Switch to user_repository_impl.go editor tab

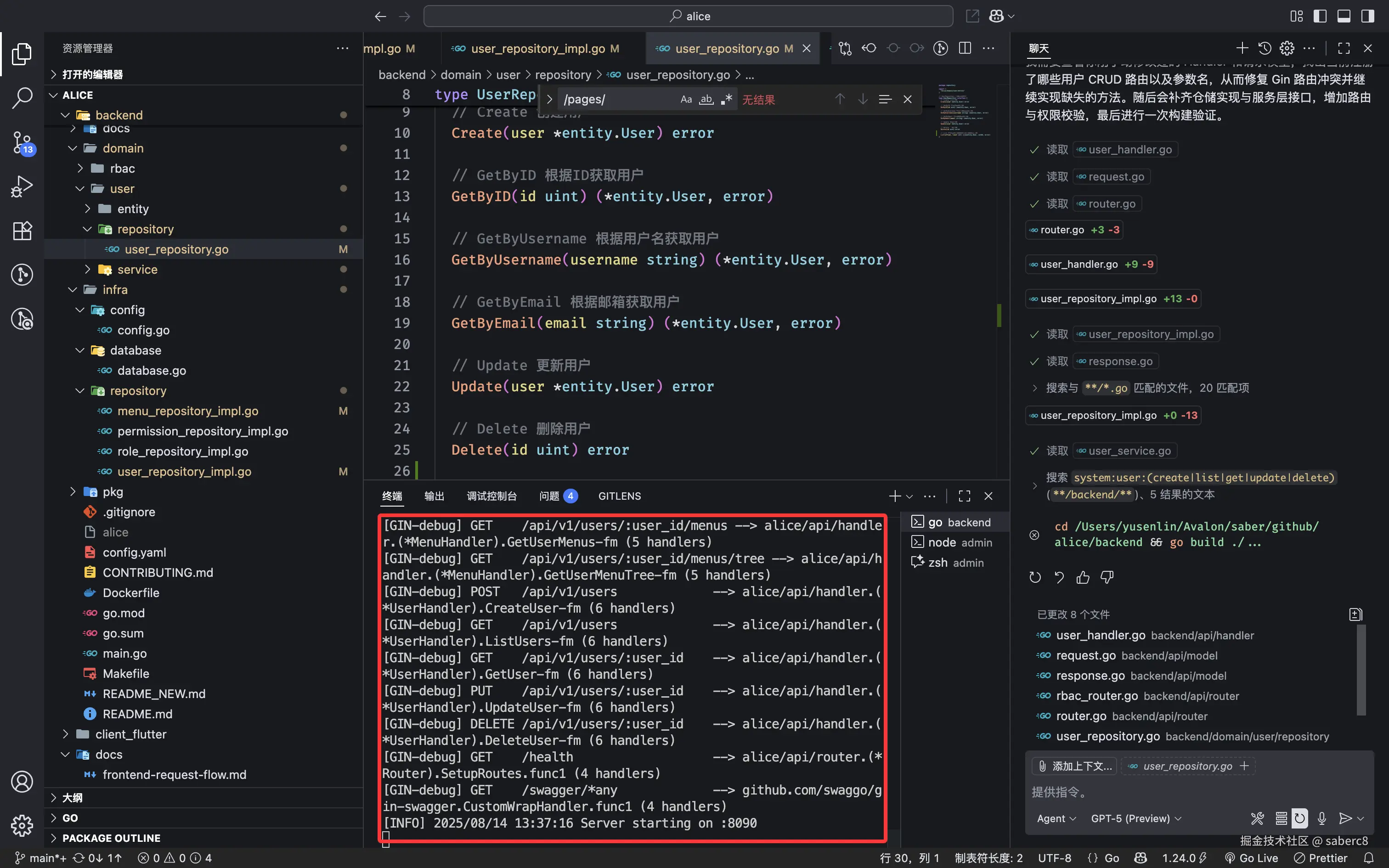tap(538, 49)
